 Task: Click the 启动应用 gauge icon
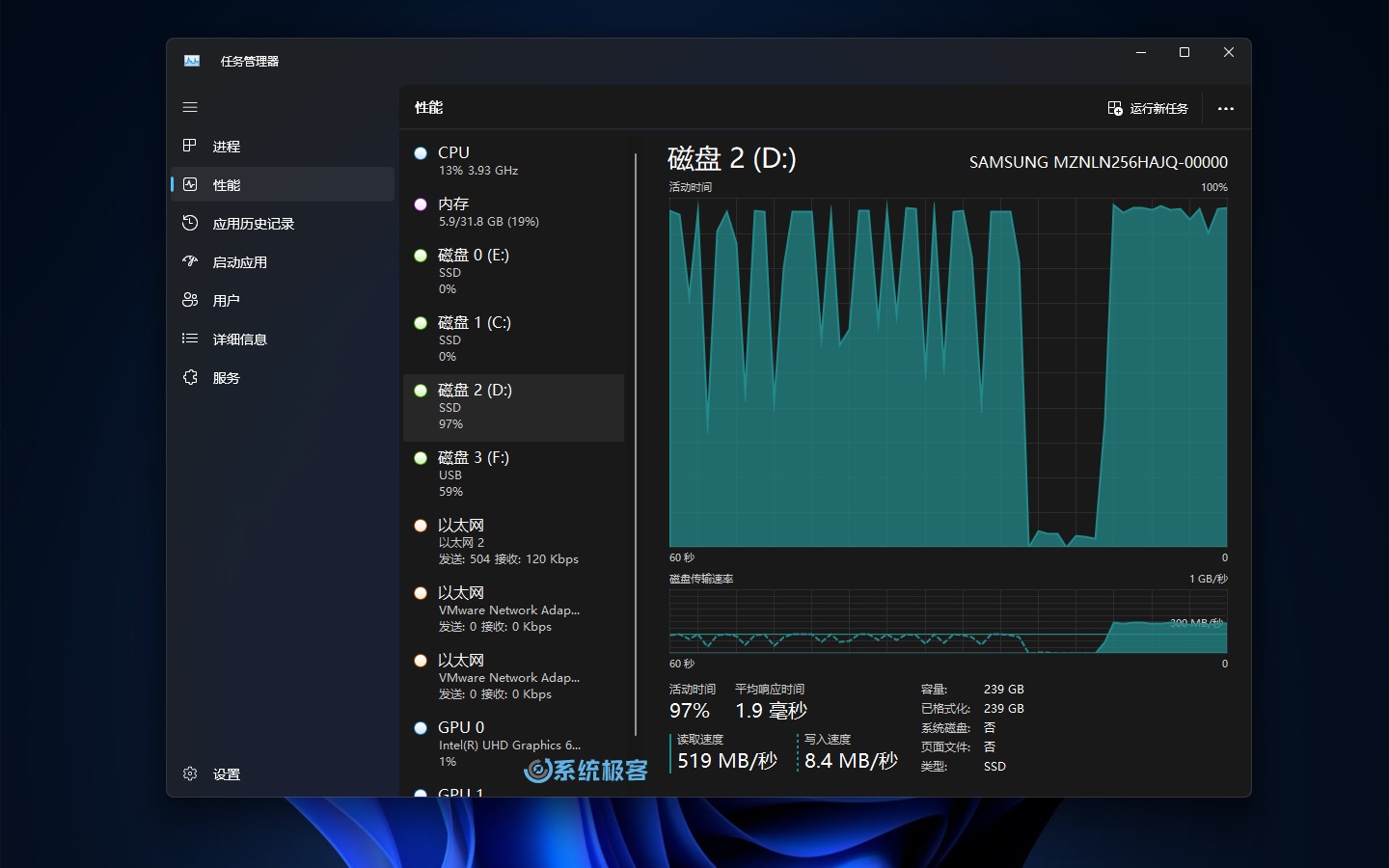(x=190, y=261)
